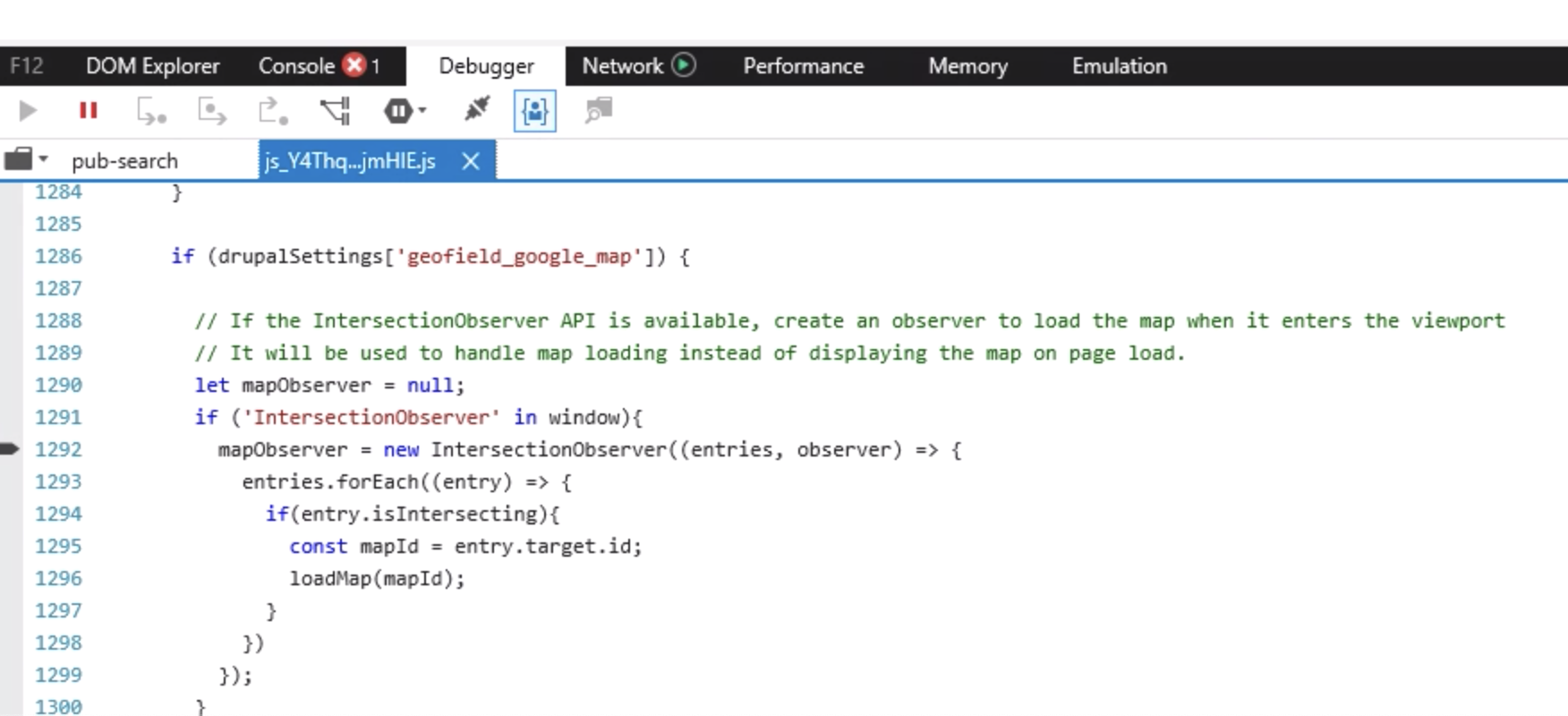Click the Step out icon
The image size is (1568, 716).
(x=272, y=111)
